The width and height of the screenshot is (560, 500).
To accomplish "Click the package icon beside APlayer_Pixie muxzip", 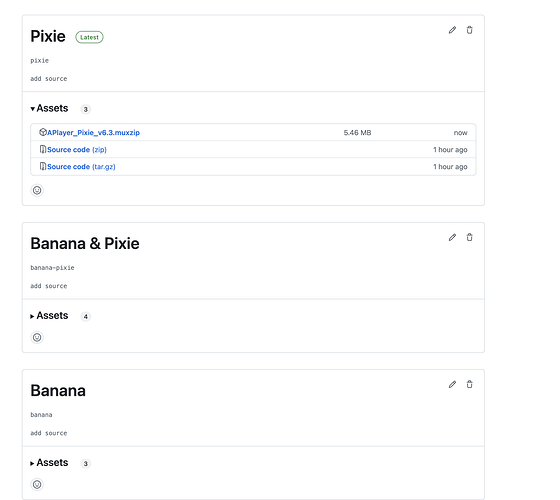I will [x=43, y=132].
